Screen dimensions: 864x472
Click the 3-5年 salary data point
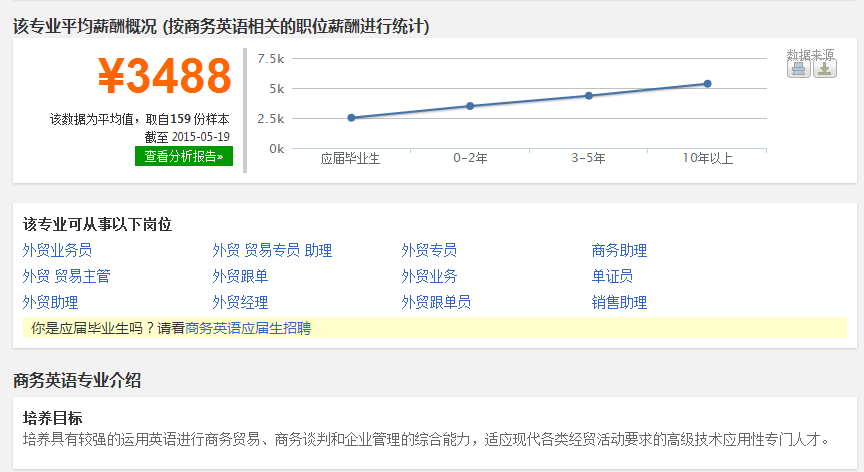(589, 96)
